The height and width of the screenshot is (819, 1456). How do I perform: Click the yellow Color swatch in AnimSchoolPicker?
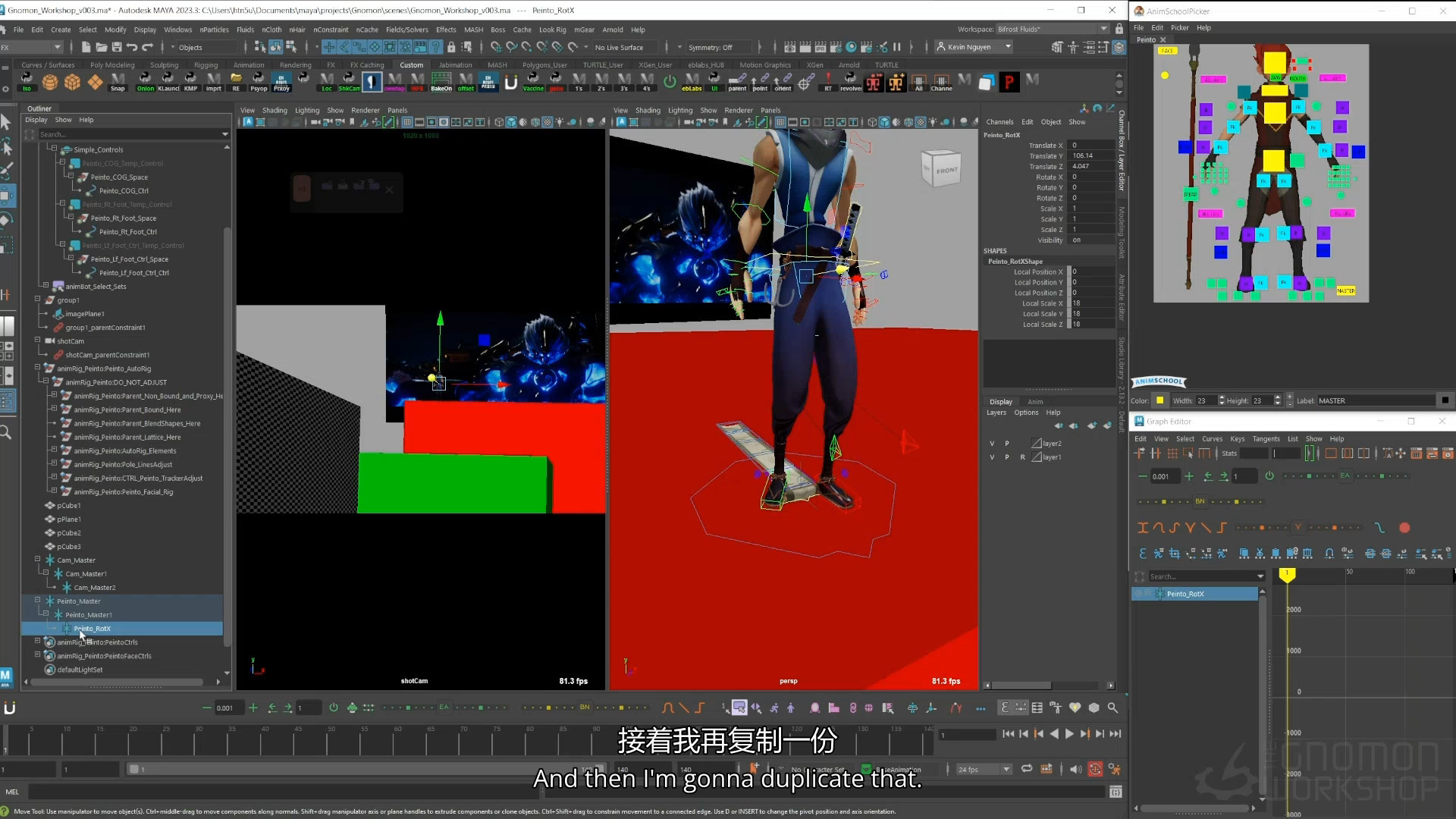click(x=1159, y=400)
